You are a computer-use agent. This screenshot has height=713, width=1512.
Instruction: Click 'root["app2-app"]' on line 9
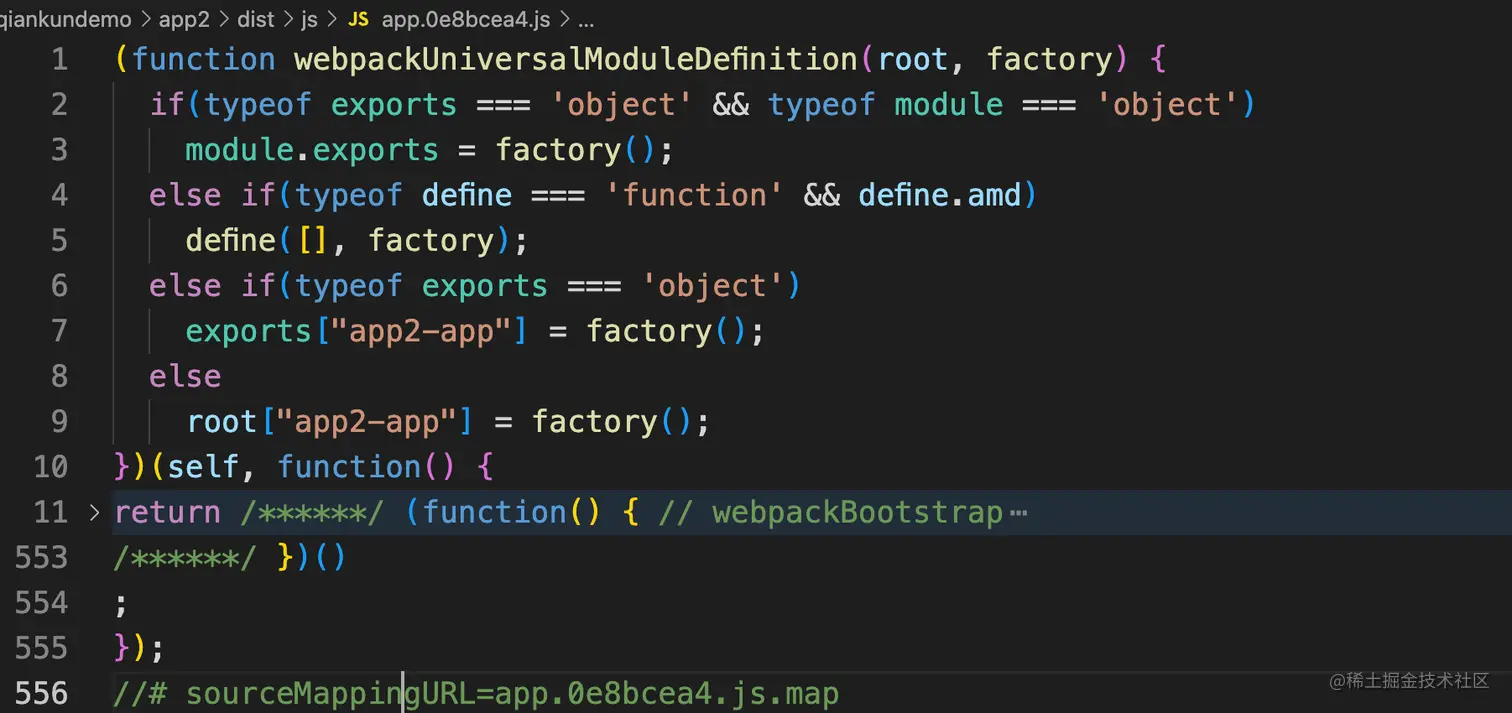coord(329,422)
